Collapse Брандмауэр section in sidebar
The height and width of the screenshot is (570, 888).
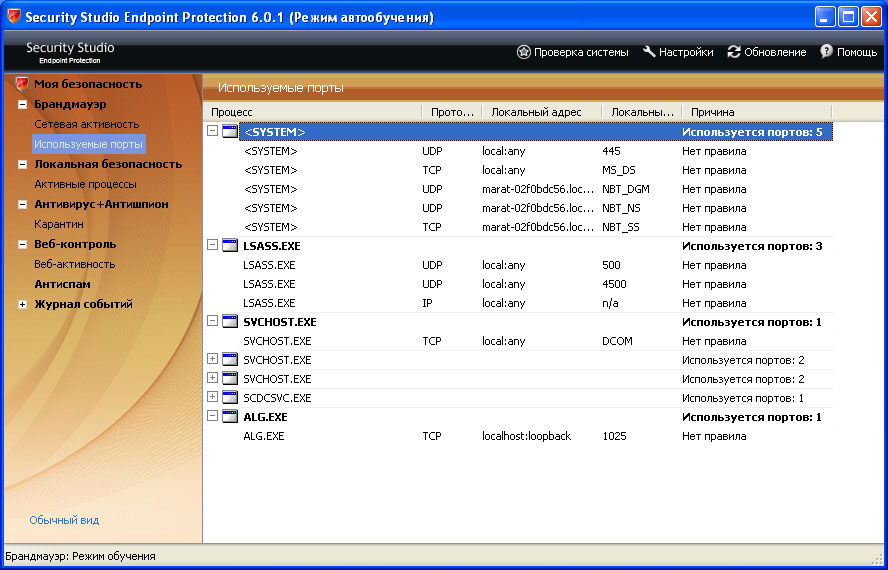tap(23, 104)
